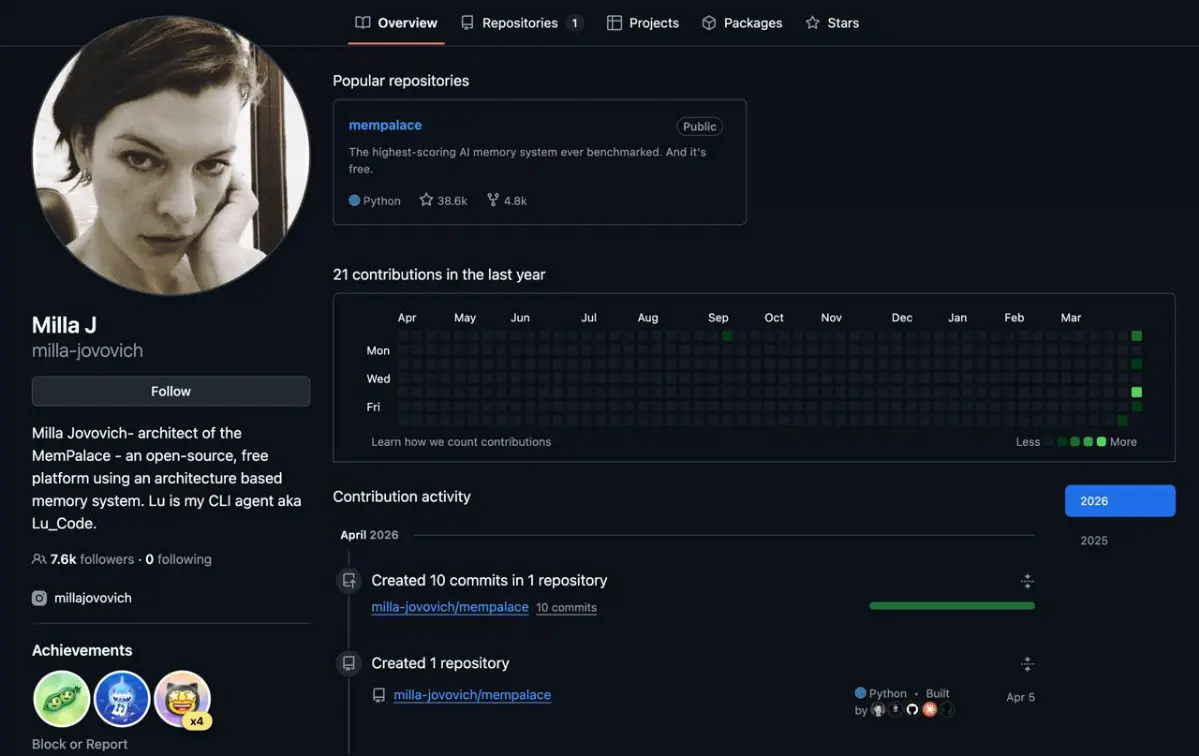Click the followers people icon
The width and height of the screenshot is (1199, 756).
(39, 560)
